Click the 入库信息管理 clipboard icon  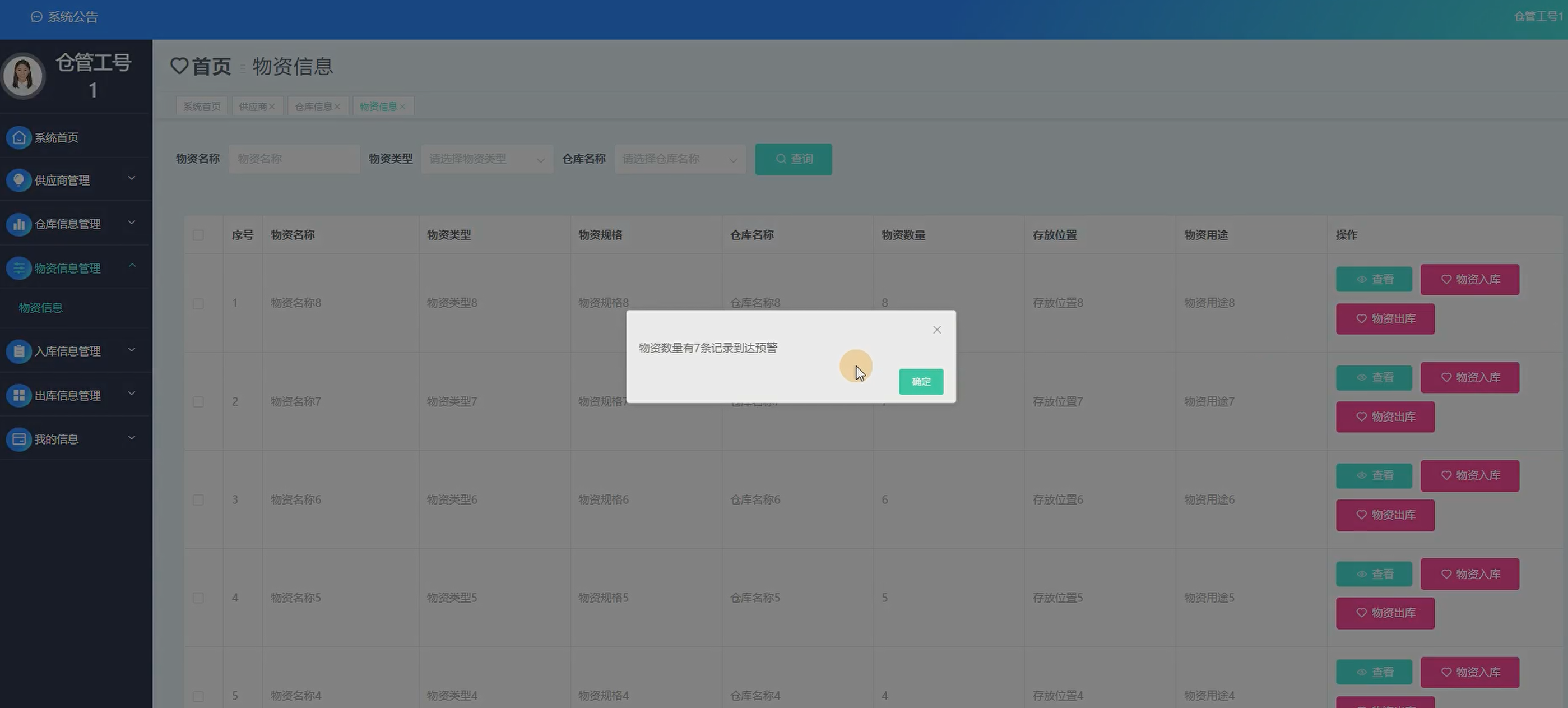tap(19, 351)
